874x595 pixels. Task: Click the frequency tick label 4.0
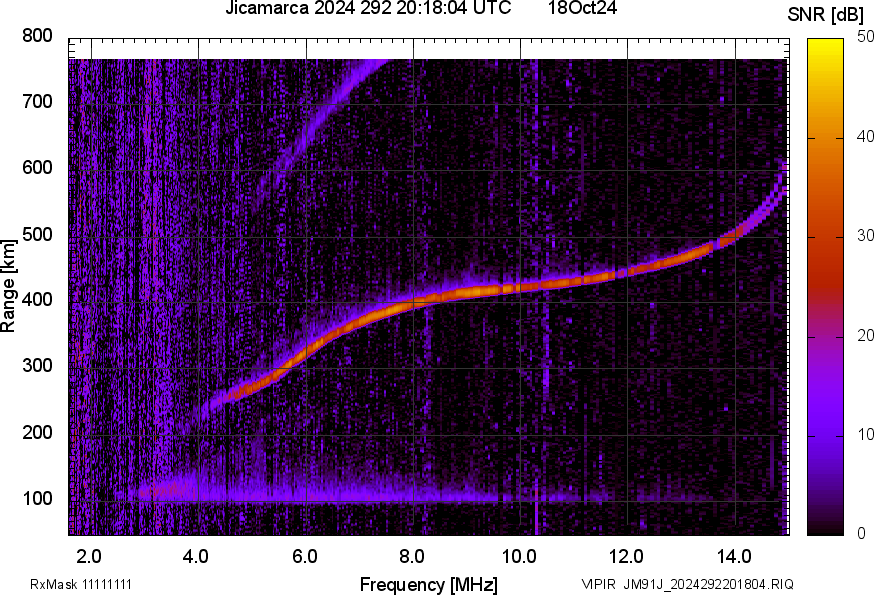pyautogui.click(x=196, y=556)
